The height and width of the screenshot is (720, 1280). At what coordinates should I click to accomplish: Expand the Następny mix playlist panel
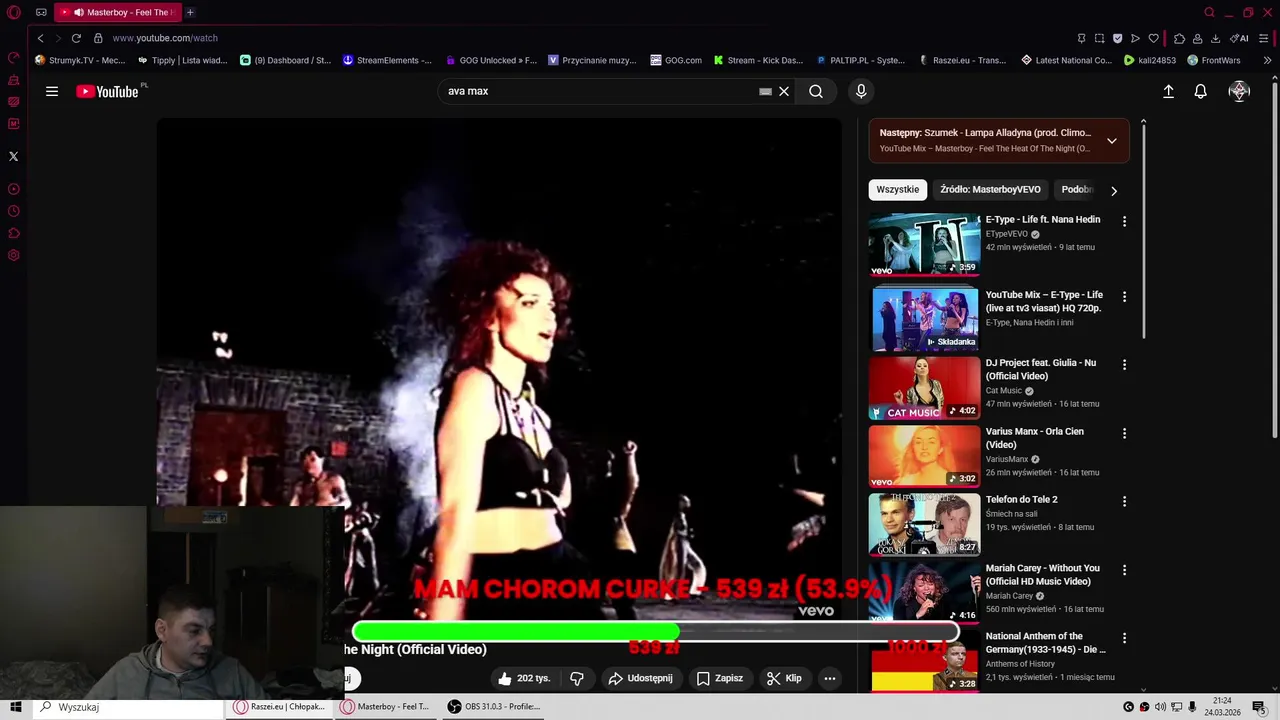pos(1112,141)
